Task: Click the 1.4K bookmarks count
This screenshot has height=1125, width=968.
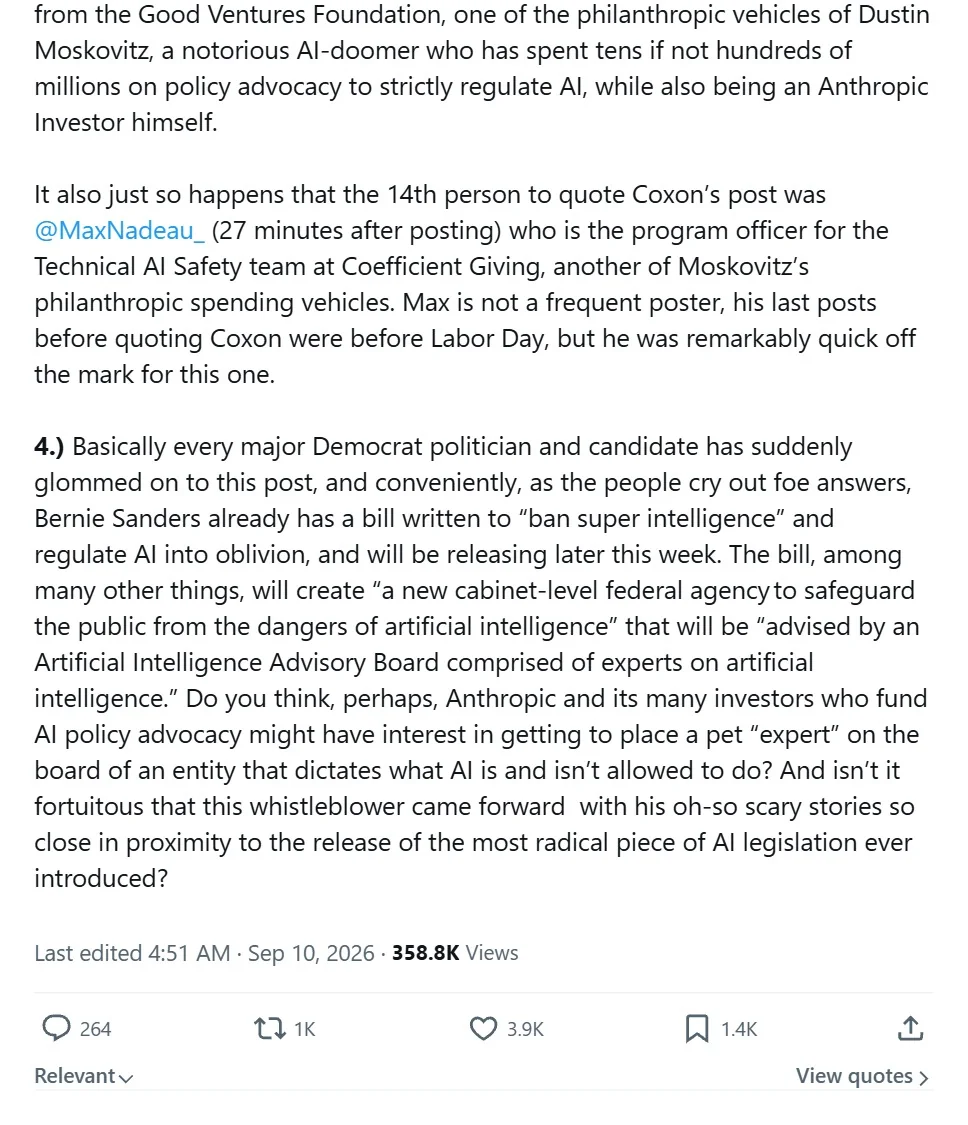Action: pyautogui.click(x=739, y=1029)
